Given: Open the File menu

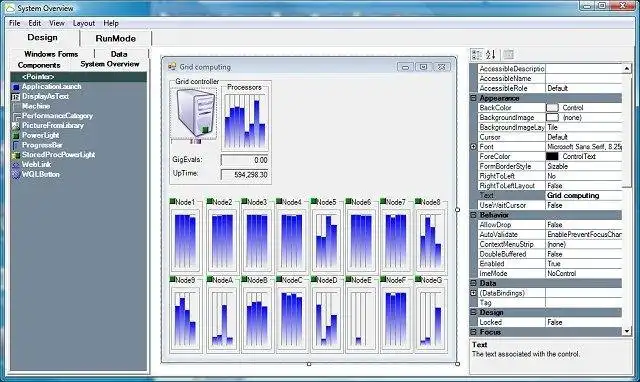Looking at the screenshot, I should tap(15, 23).
